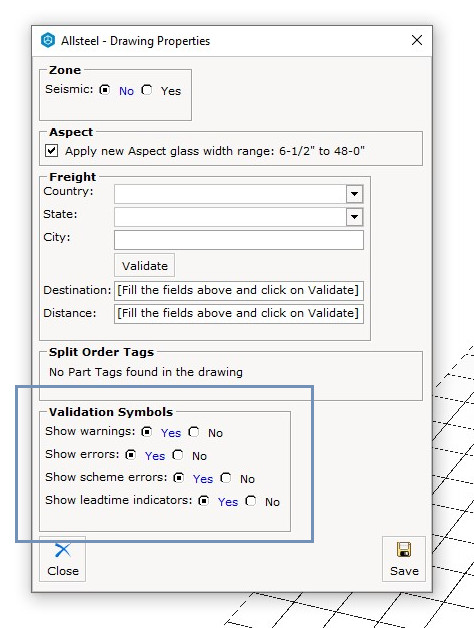Uncheck Apply new Aspect glass width range
The height and width of the screenshot is (628, 474).
point(51,151)
